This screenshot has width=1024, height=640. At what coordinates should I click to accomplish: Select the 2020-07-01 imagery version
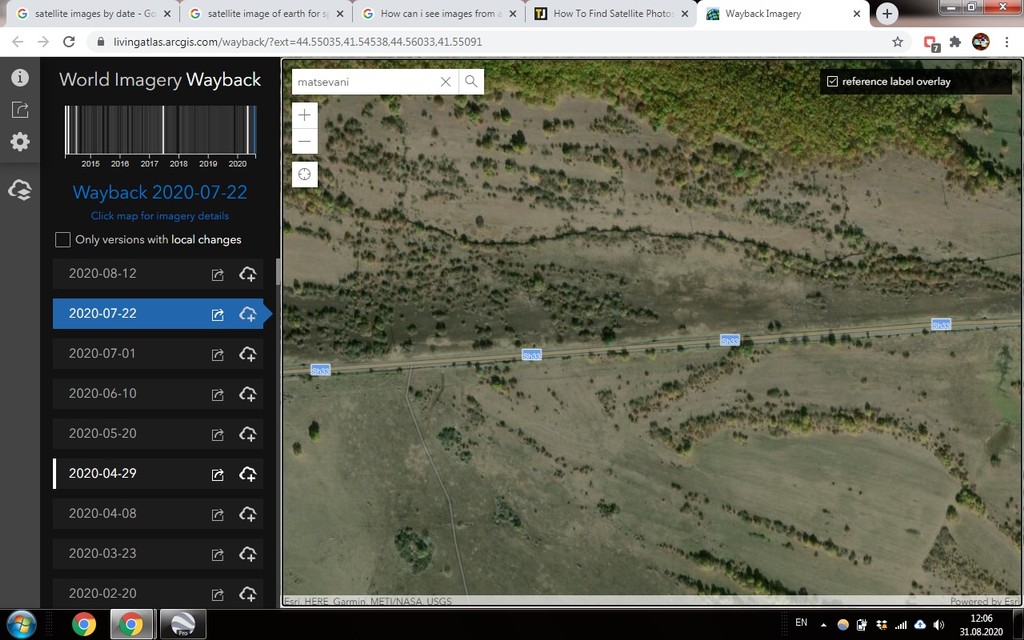pyautogui.click(x=158, y=353)
